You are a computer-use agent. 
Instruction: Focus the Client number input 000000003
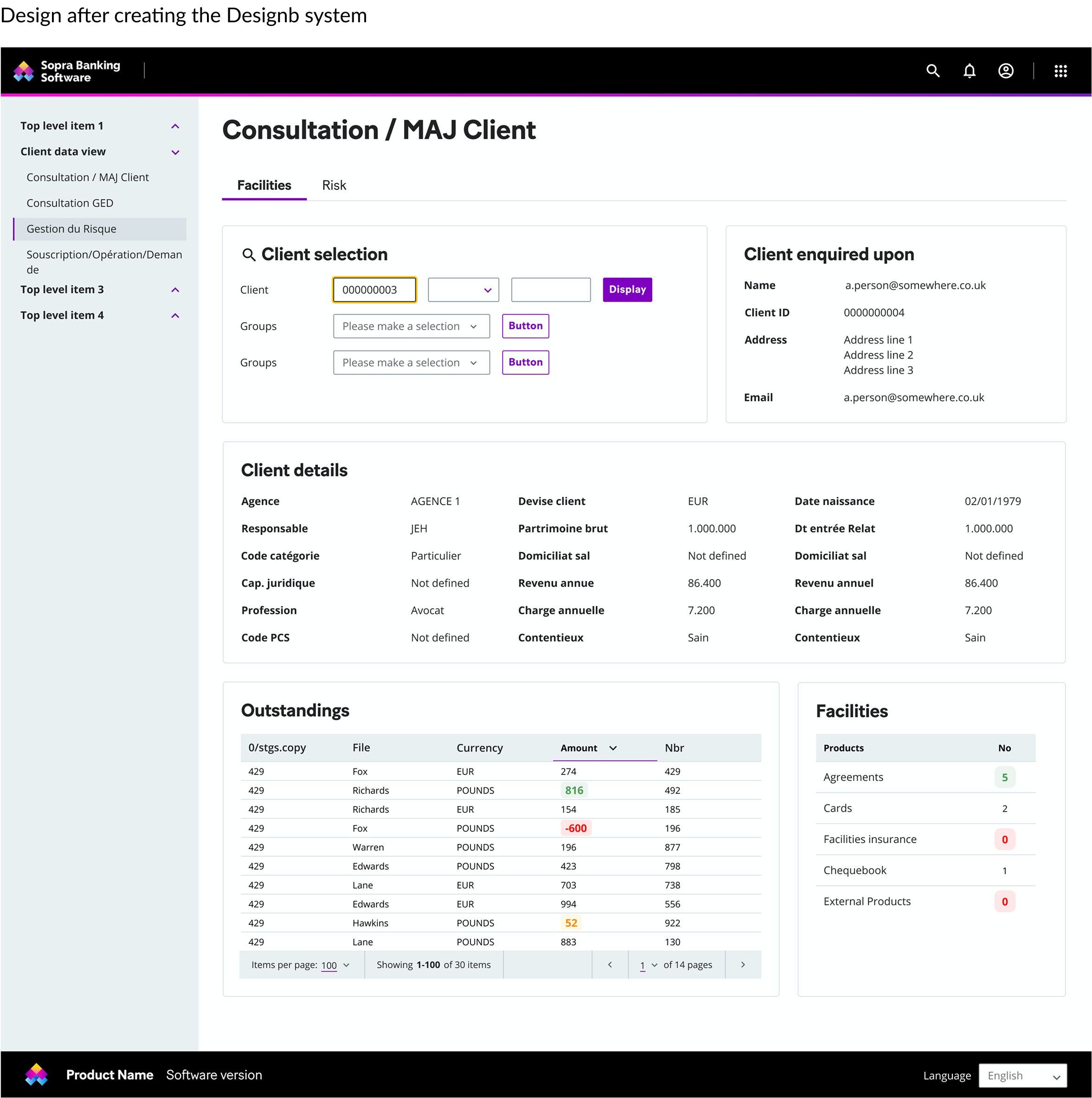point(375,290)
